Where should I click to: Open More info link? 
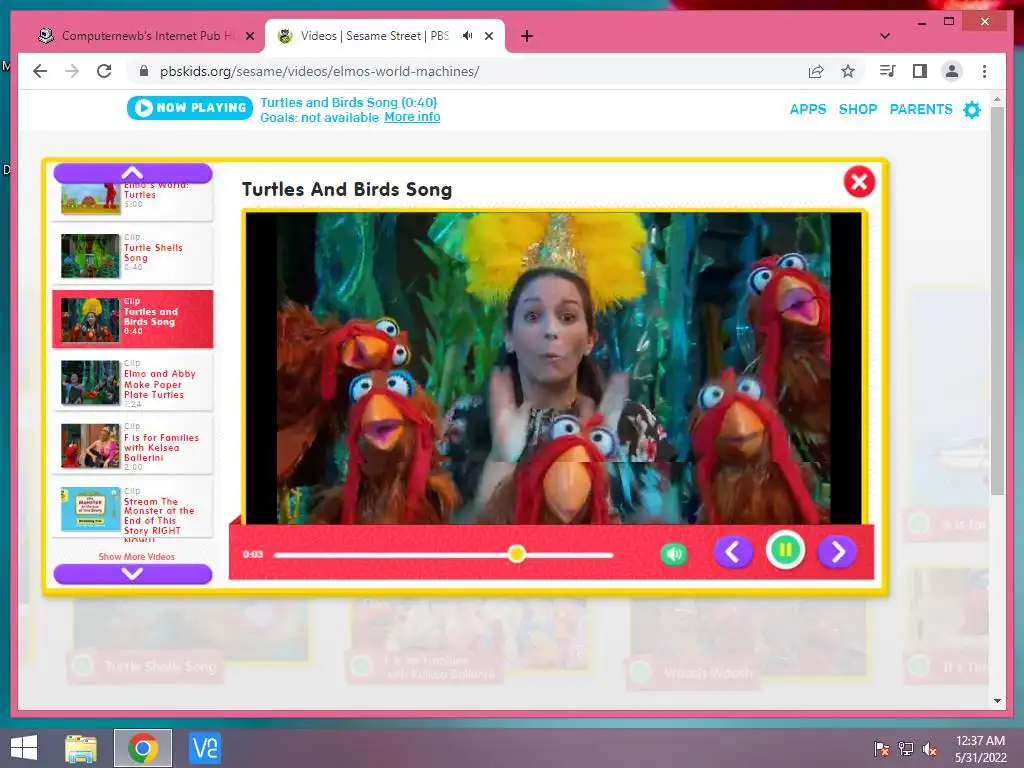click(x=411, y=117)
